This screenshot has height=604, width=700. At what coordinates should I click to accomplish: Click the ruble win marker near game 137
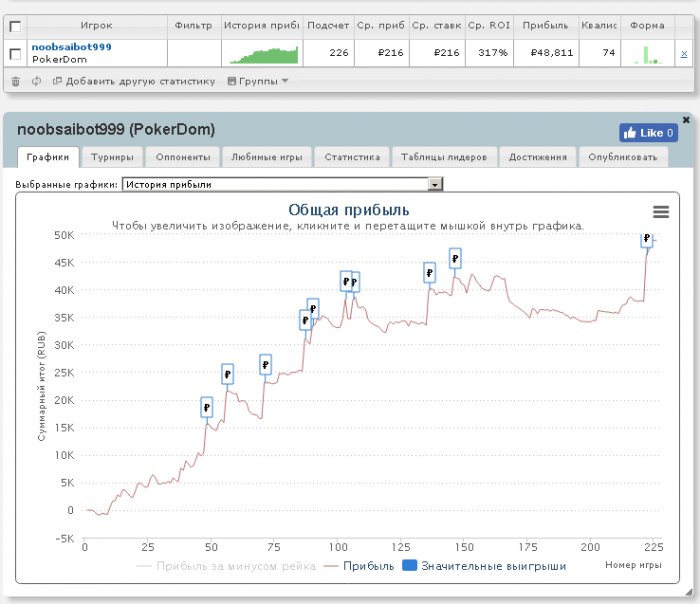(429, 272)
